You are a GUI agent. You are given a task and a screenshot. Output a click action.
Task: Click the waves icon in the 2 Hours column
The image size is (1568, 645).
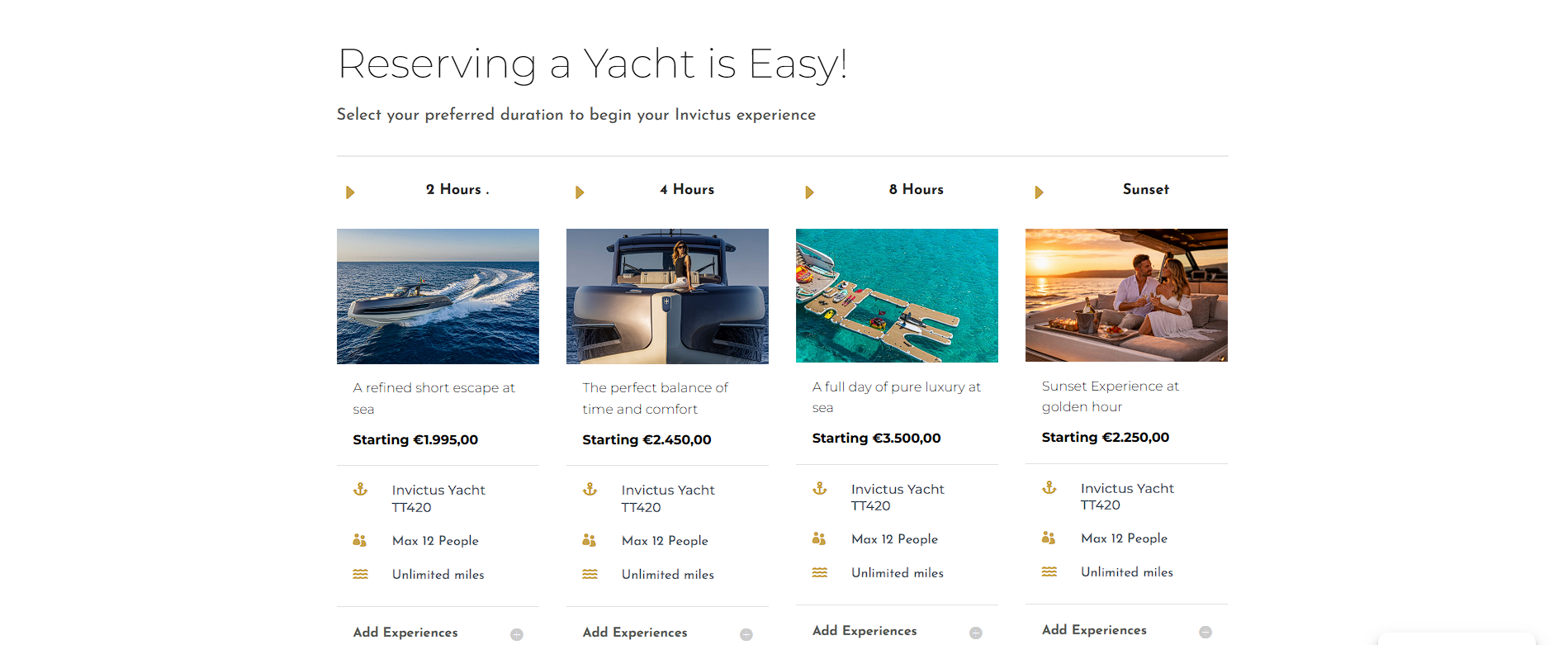click(361, 574)
